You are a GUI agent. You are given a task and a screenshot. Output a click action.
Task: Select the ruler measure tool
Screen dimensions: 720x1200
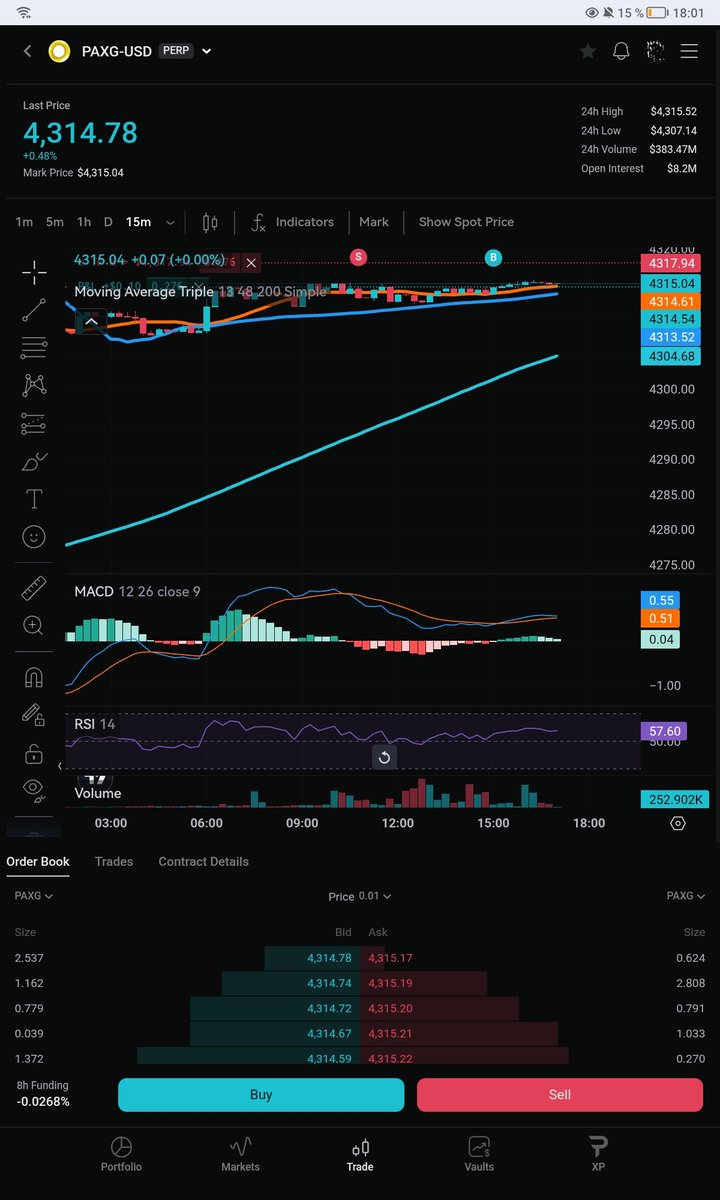point(34,588)
